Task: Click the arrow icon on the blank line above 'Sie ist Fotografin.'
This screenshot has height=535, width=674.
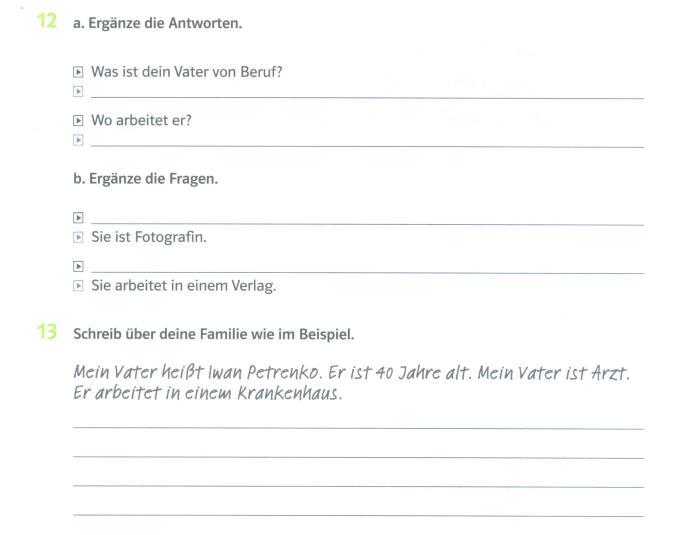Action: coord(78,218)
